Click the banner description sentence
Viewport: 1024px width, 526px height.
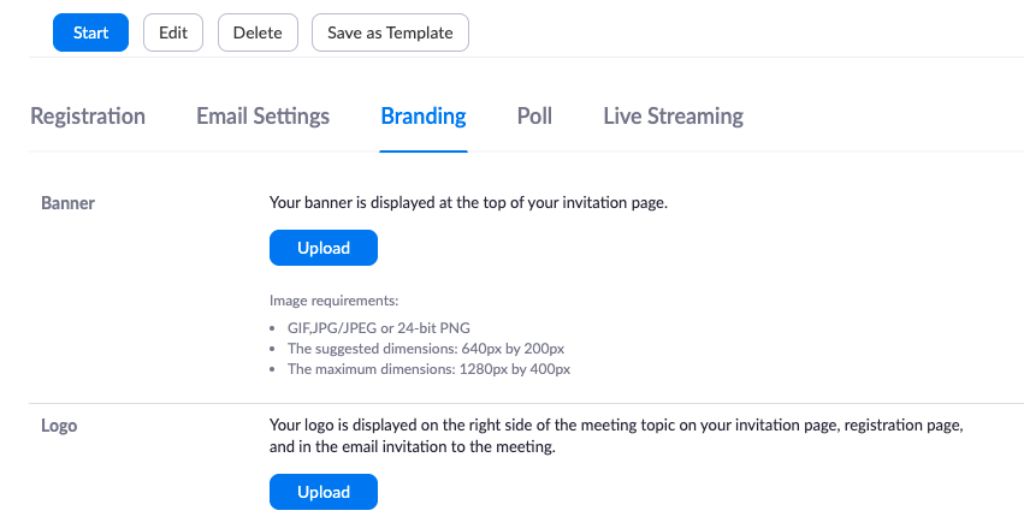coord(468,203)
